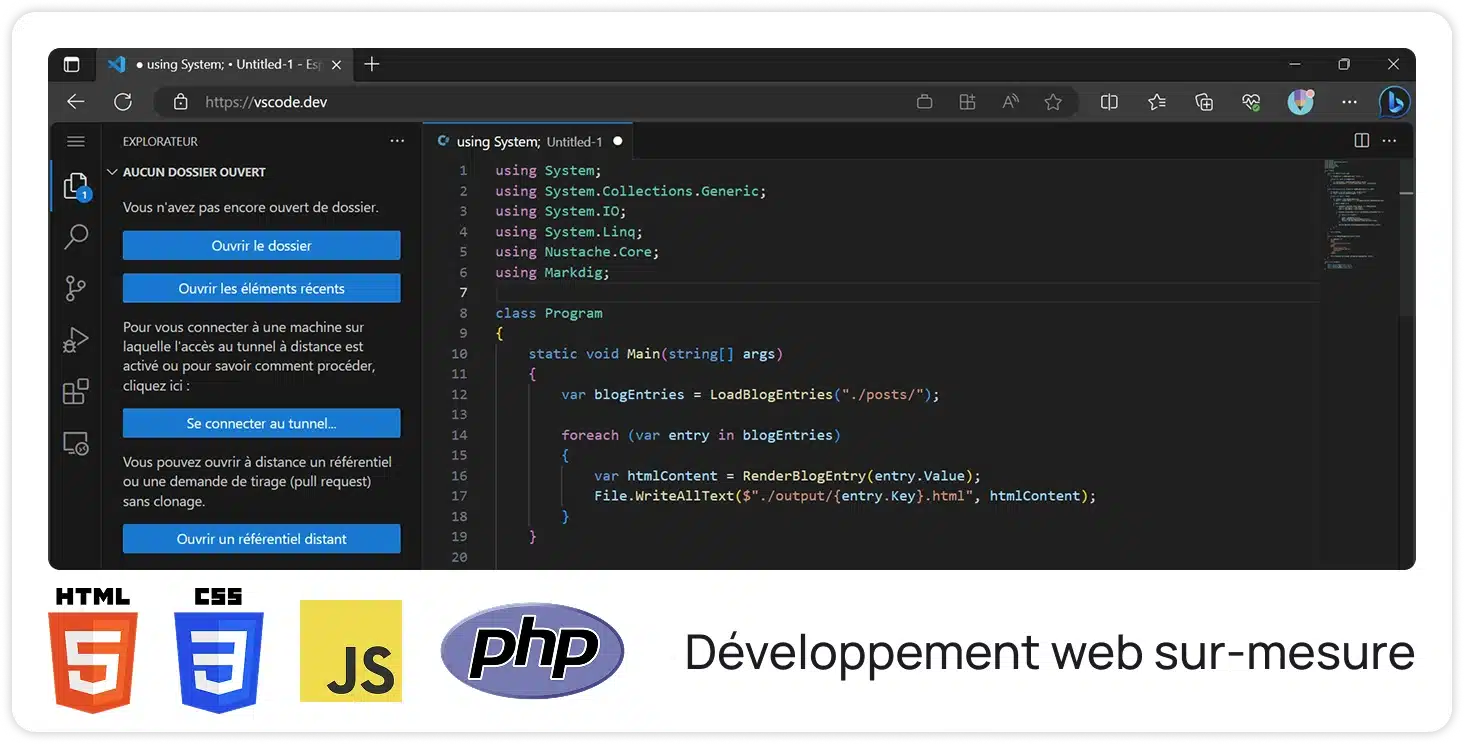The height and width of the screenshot is (744, 1464).
Task: Open the Read aloud icon
Action: click(1011, 102)
